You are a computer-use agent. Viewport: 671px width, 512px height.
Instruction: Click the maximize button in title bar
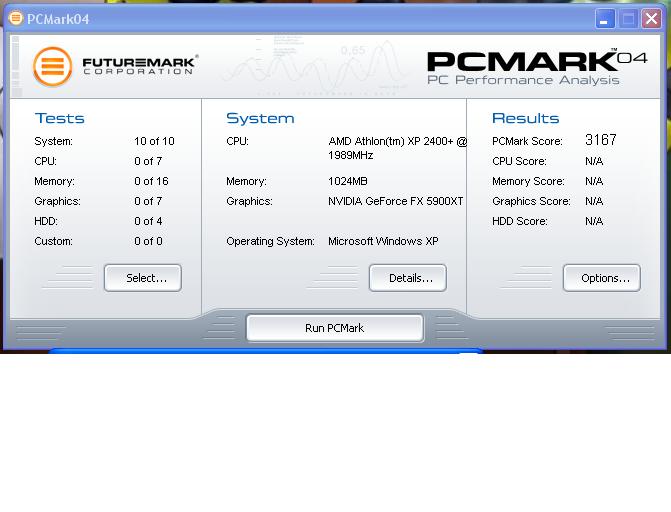(x=628, y=19)
